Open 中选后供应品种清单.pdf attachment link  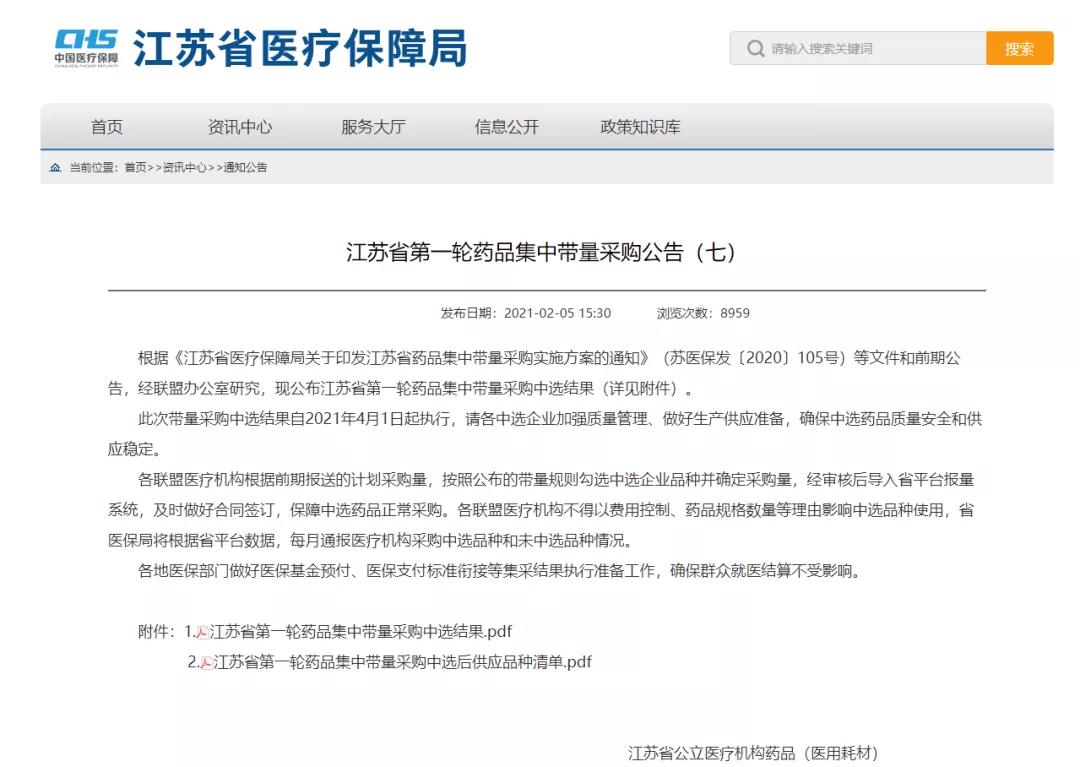[403, 662]
